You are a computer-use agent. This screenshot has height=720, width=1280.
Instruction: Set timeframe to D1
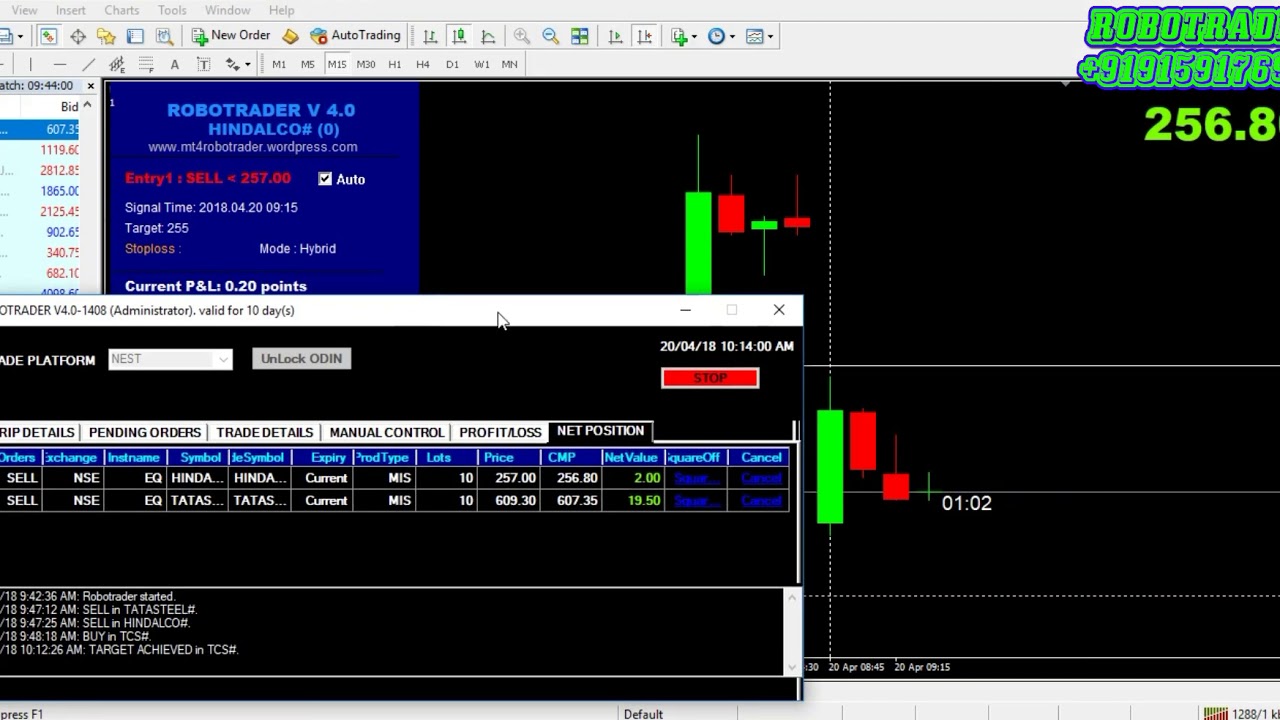point(452,64)
